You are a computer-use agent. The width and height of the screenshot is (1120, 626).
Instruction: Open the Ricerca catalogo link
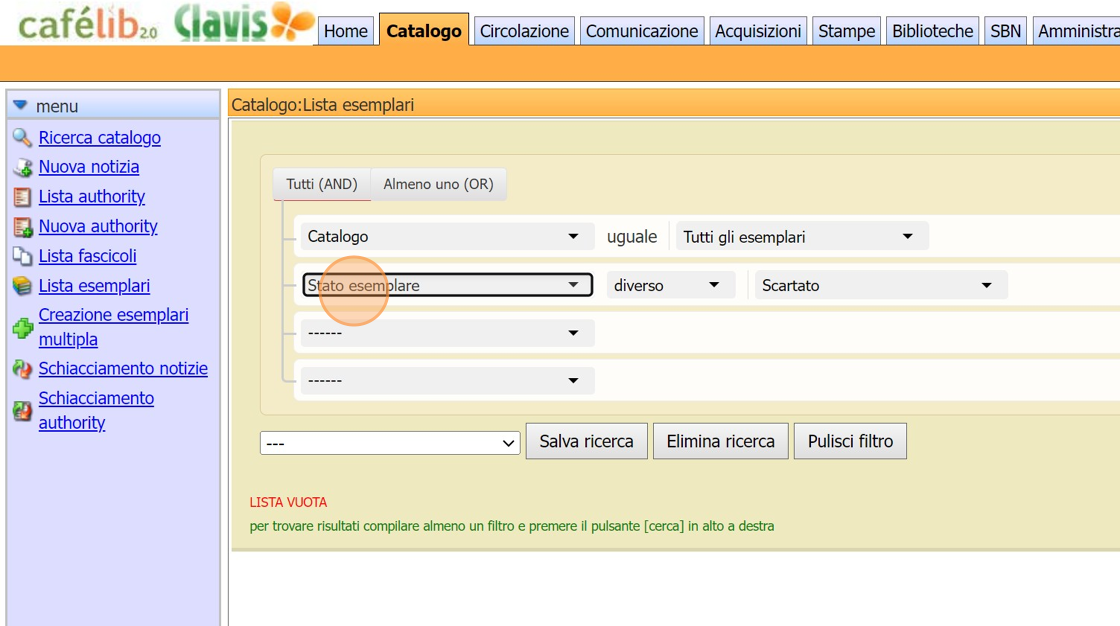pos(99,138)
